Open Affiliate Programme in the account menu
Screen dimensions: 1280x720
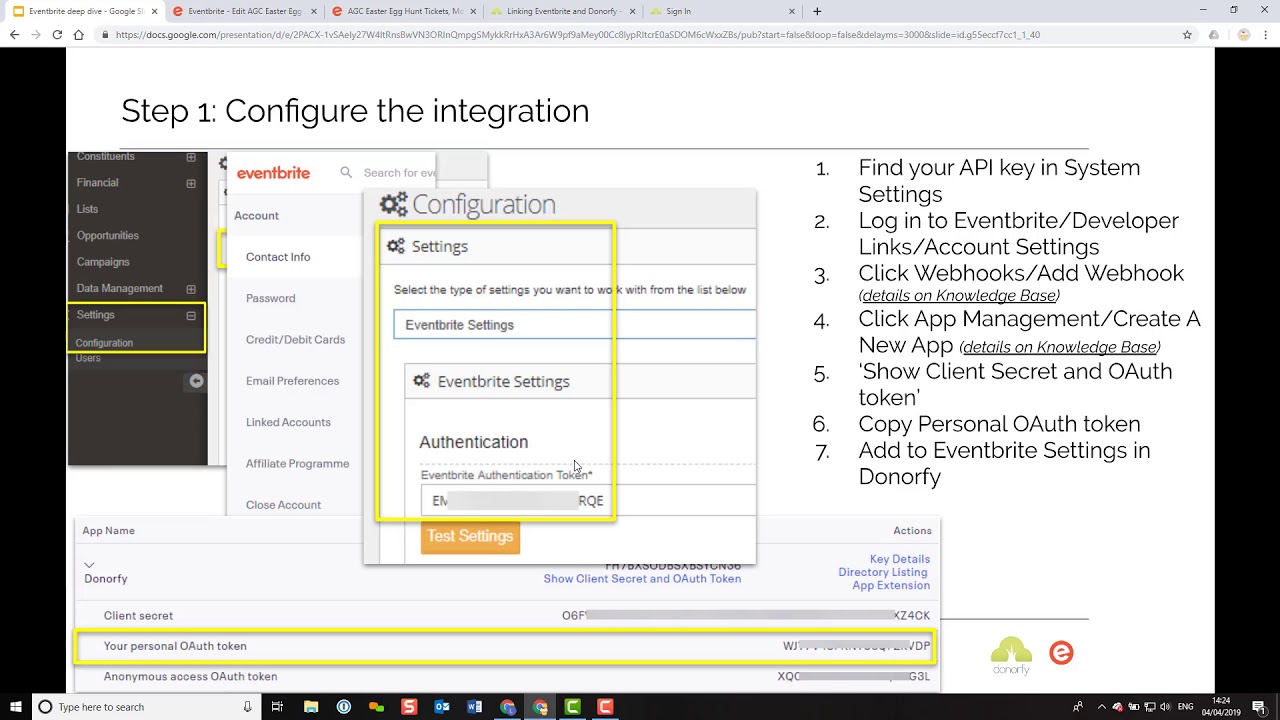point(297,464)
